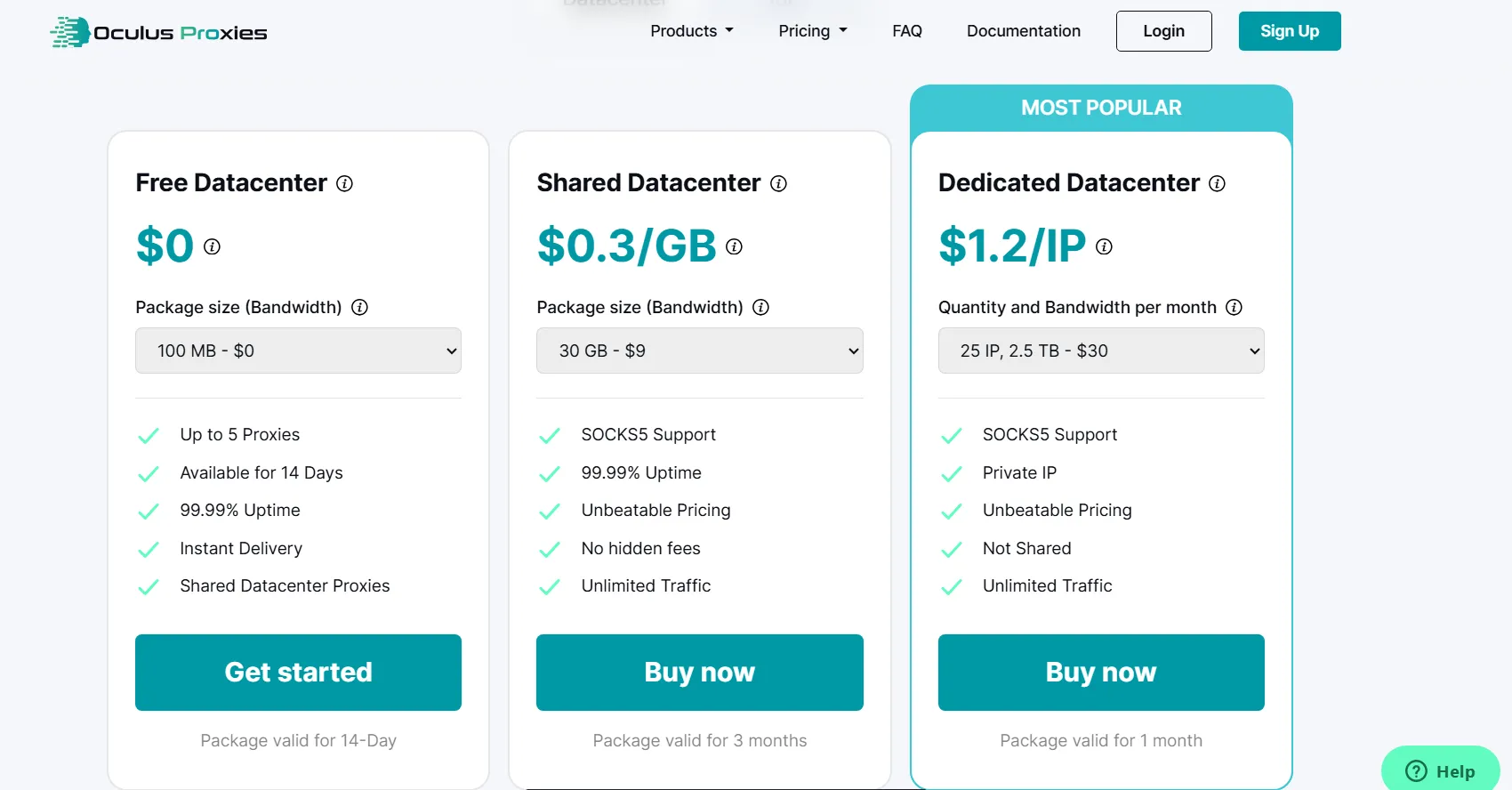
Task: Click info icon next to $1.2/IP price
Action: click(x=1104, y=246)
